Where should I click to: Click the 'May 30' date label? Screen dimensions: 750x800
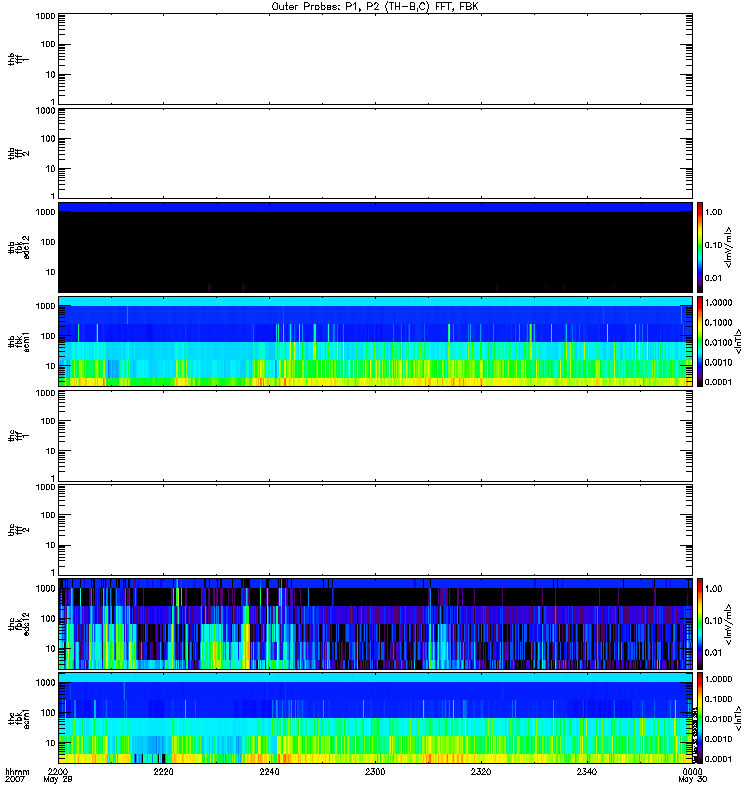click(x=692, y=779)
